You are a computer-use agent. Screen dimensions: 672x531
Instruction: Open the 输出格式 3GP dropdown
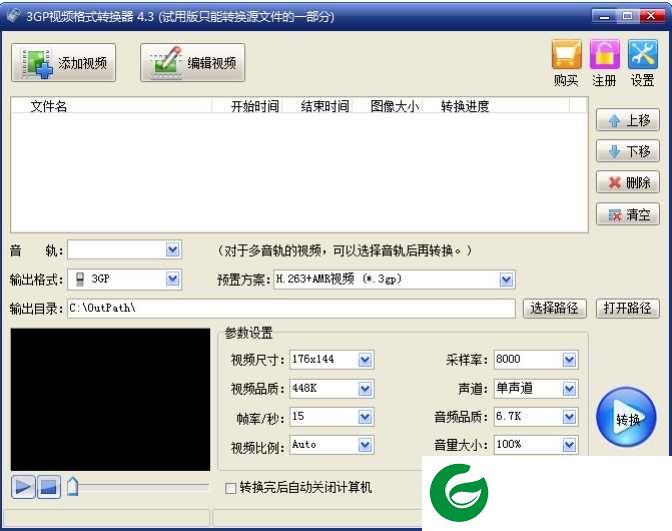172,279
